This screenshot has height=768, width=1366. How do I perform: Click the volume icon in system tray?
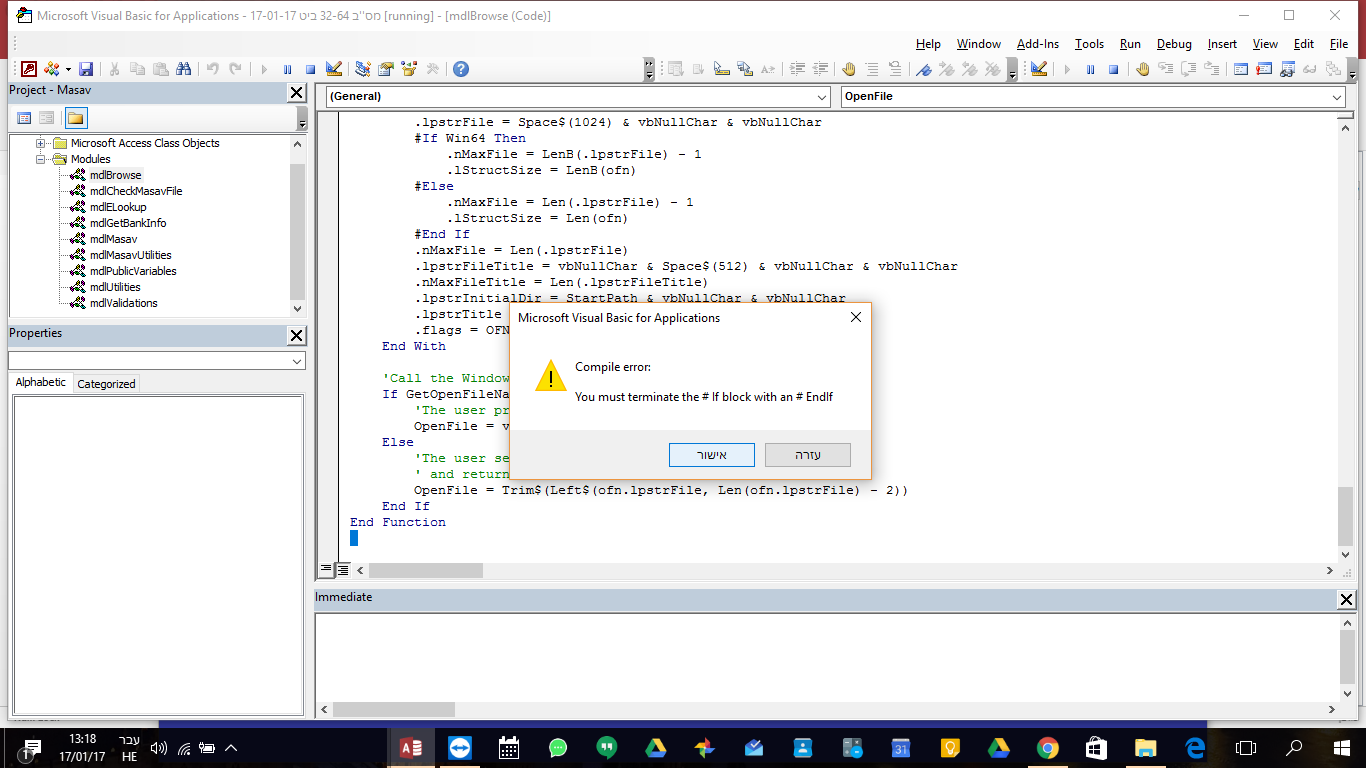pos(157,748)
